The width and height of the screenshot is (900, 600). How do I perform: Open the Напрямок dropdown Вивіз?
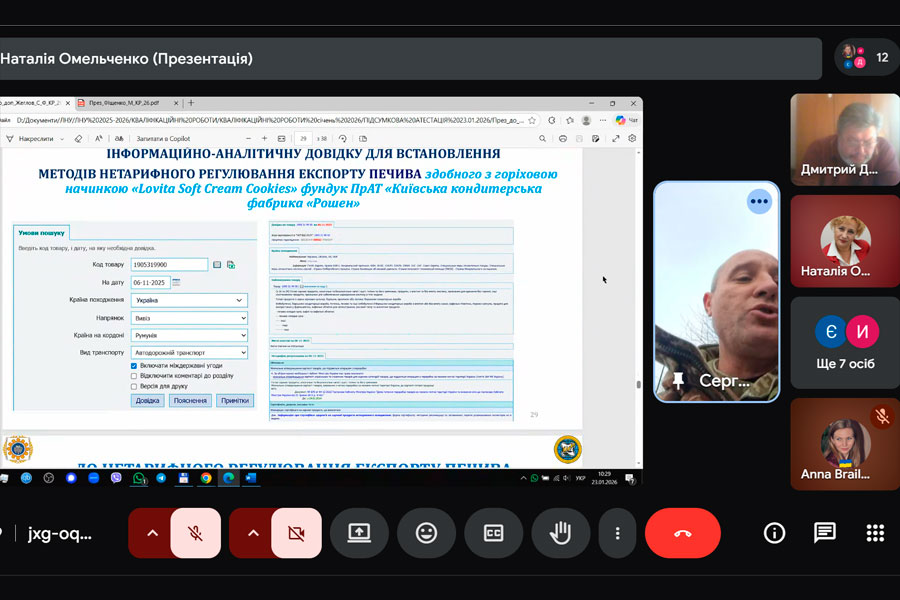coord(189,318)
